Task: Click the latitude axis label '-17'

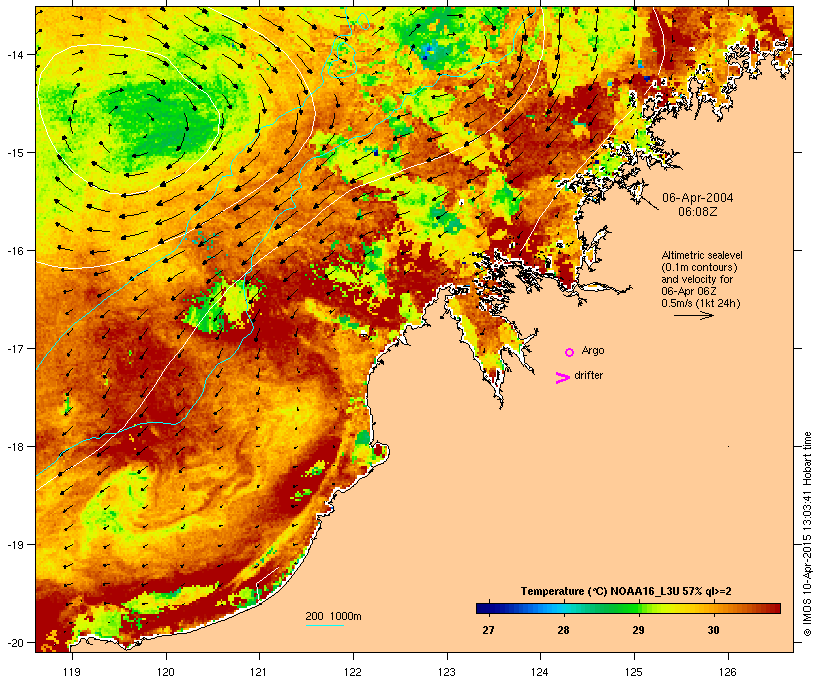Action: point(14,348)
